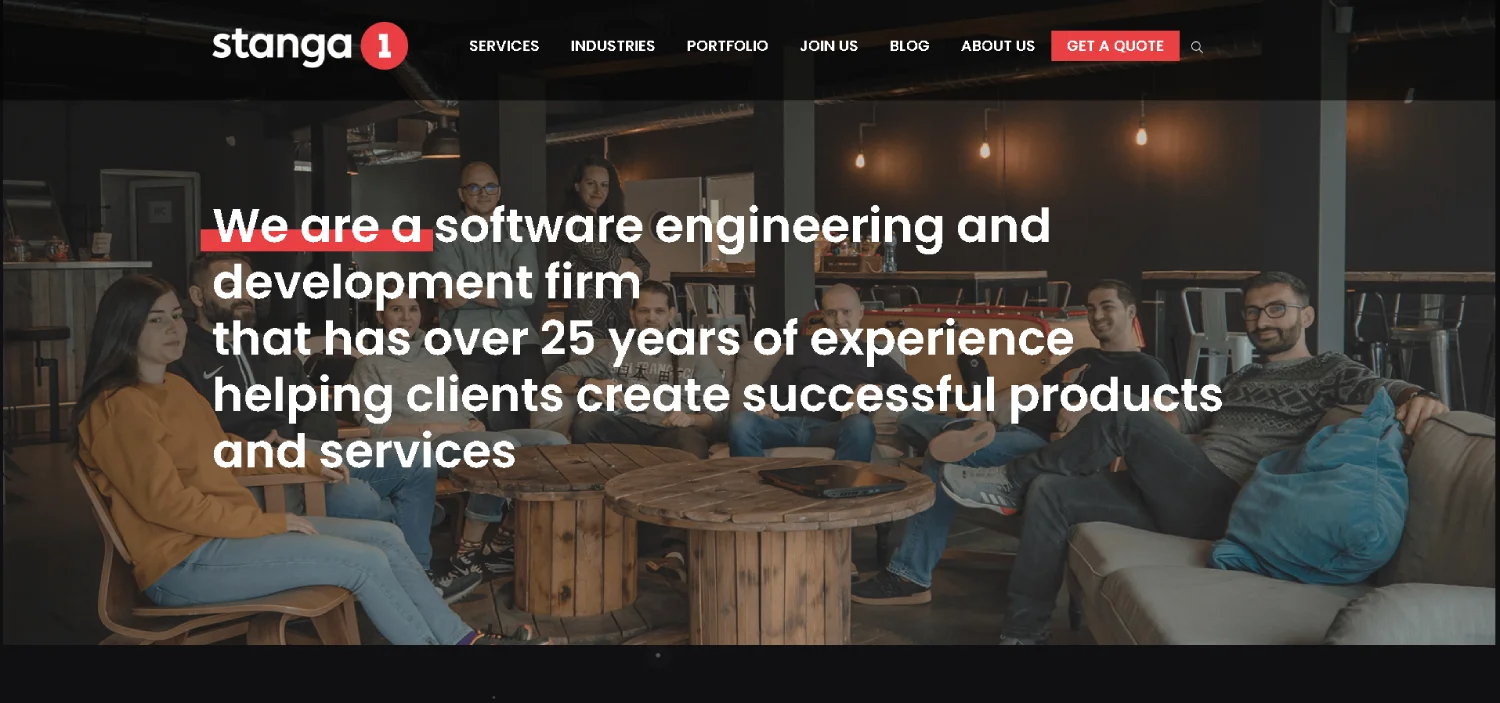
Task: Open the Industries menu
Action: [613, 46]
